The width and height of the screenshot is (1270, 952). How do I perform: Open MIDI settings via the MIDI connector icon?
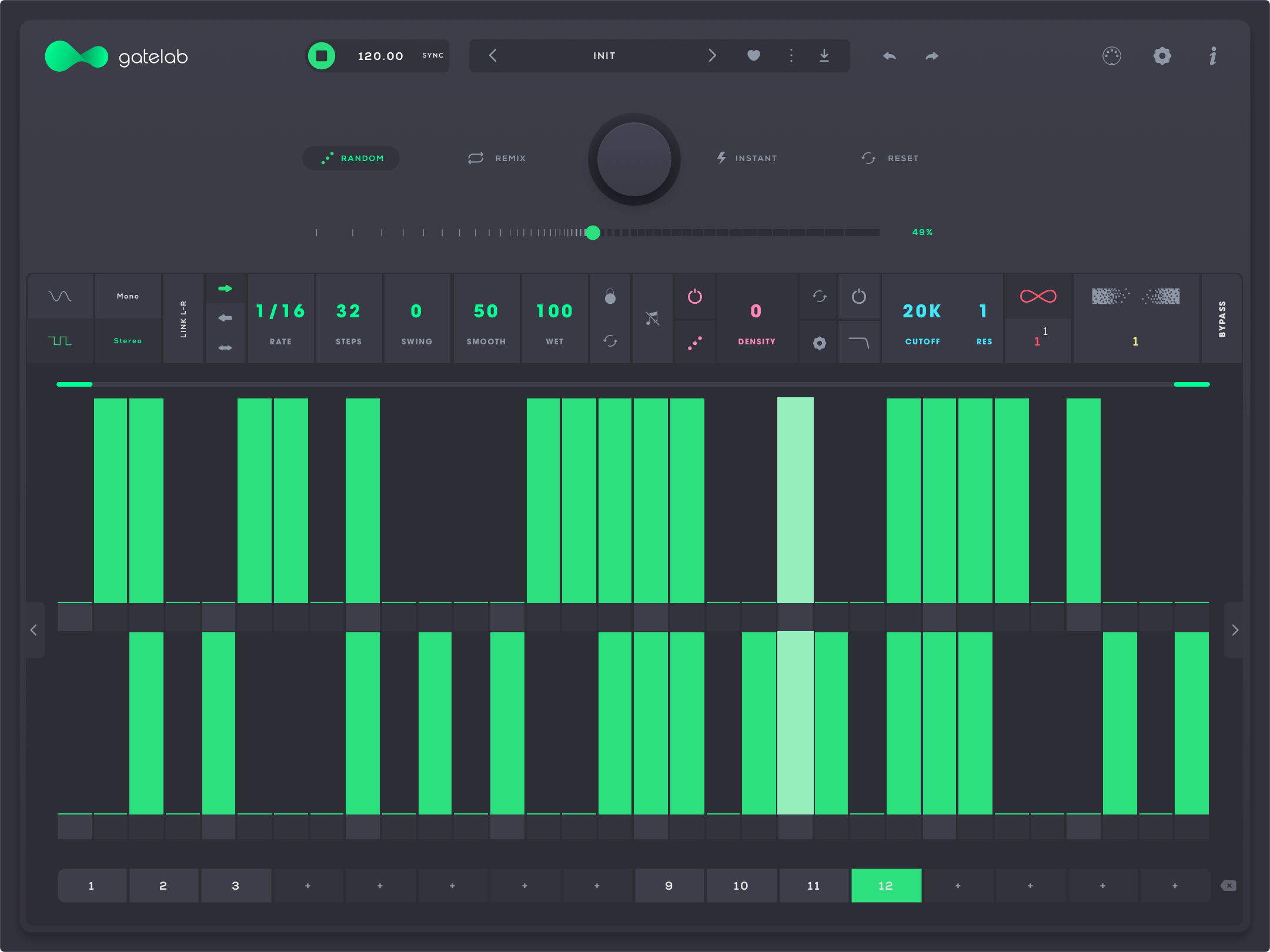pyautogui.click(x=1112, y=55)
